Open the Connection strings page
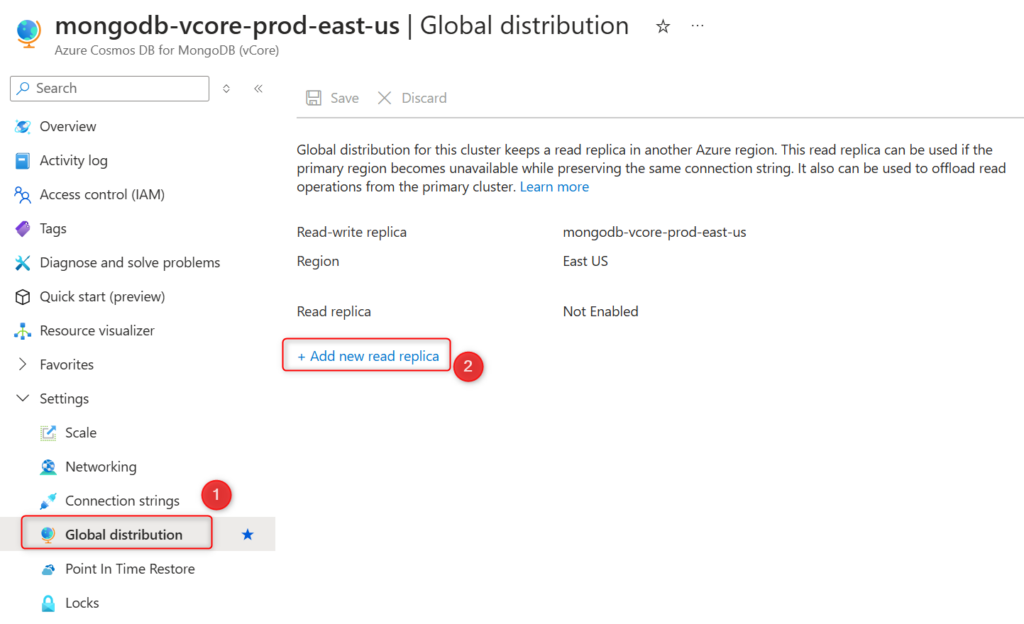Screen dimensions: 1024x624 tap(122, 500)
